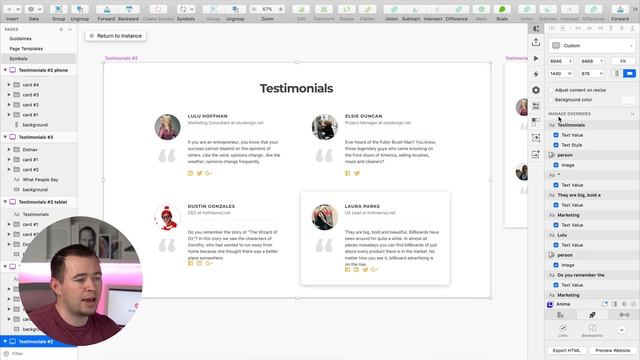Uncheck Text Value under Lulu override
Screen dimensions: 640x360
[556, 245]
